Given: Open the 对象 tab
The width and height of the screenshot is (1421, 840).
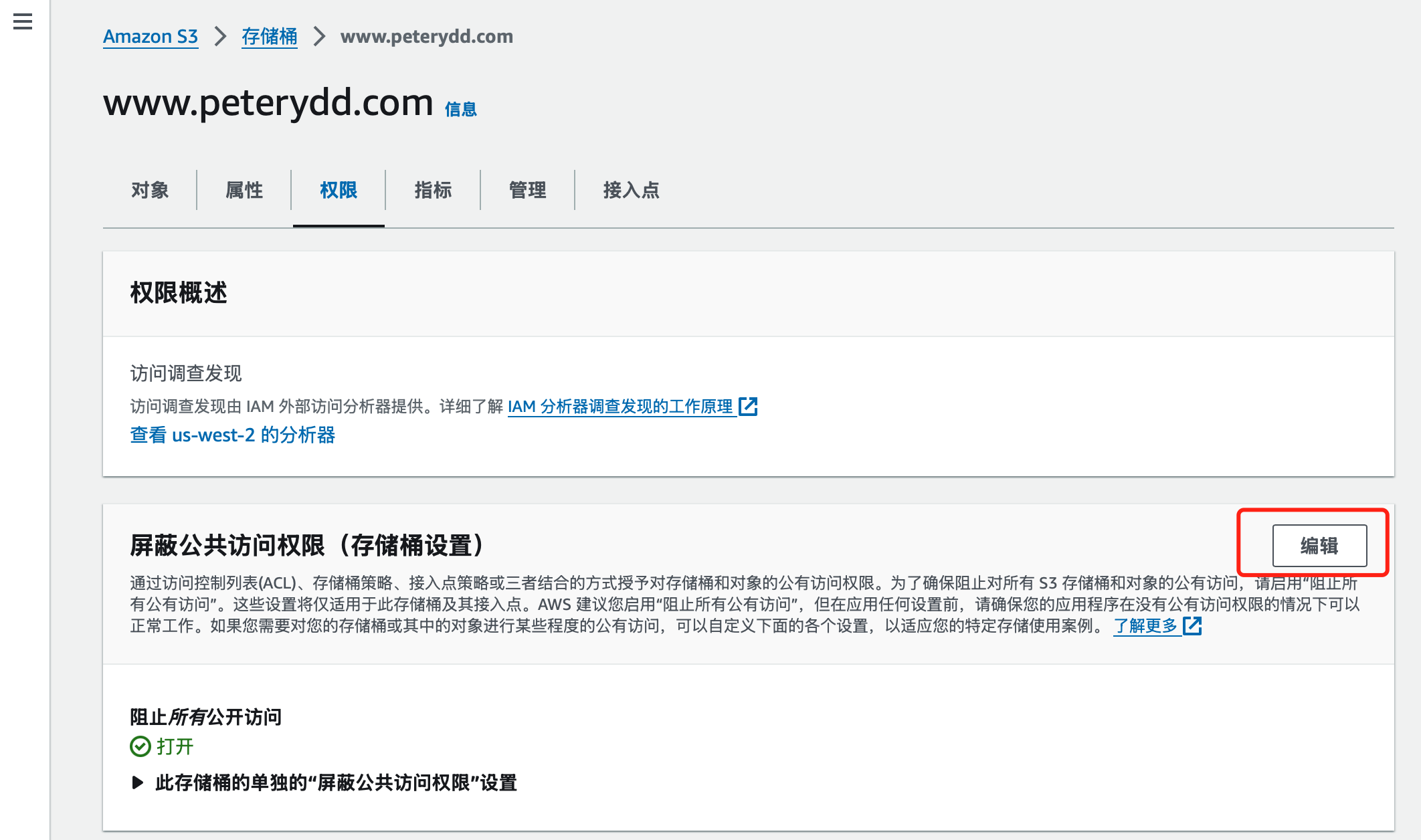Looking at the screenshot, I should click(x=150, y=191).
